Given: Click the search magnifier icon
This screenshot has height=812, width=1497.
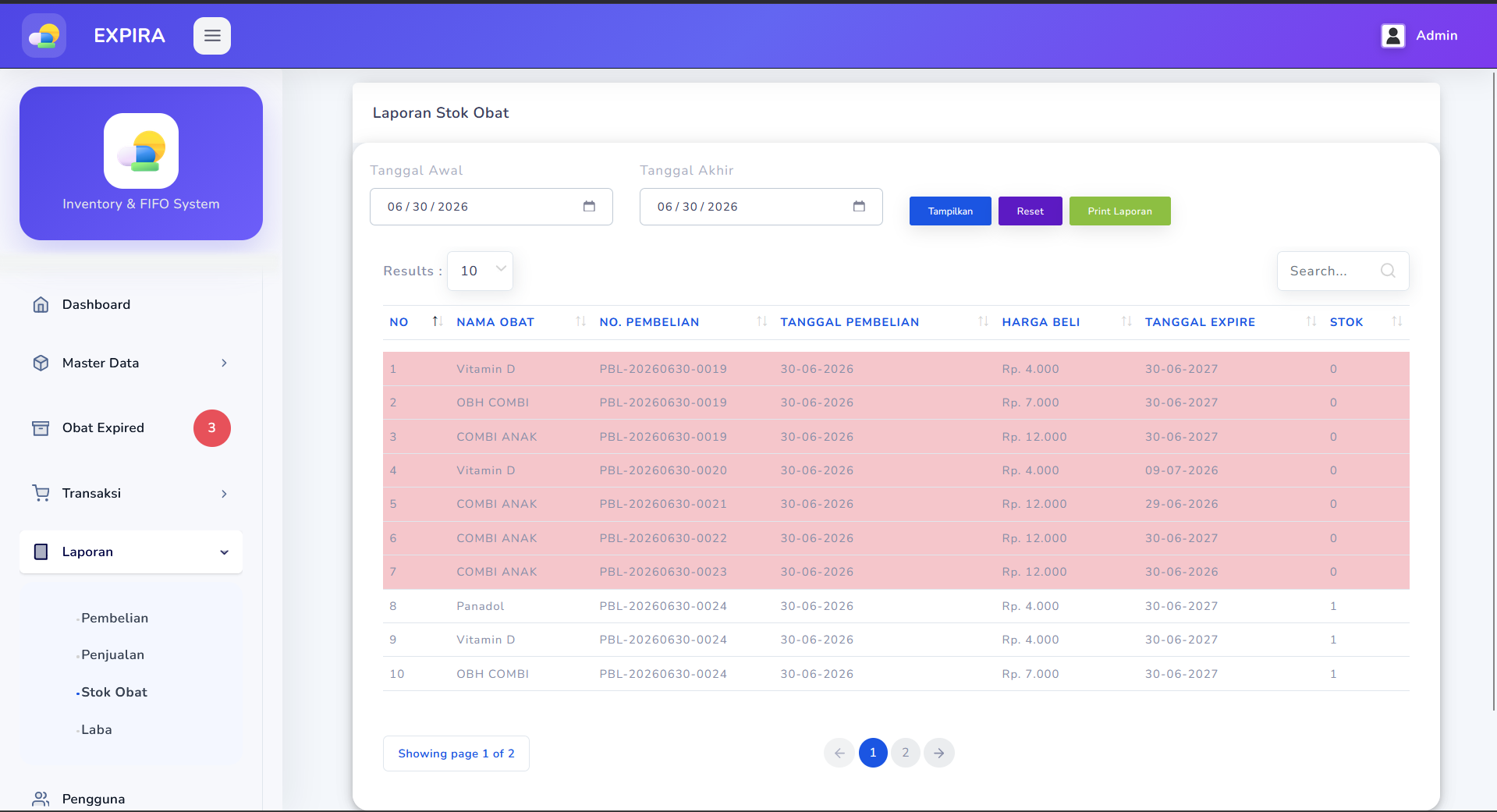Looking at the screenshot, I should pos(1388,271).
